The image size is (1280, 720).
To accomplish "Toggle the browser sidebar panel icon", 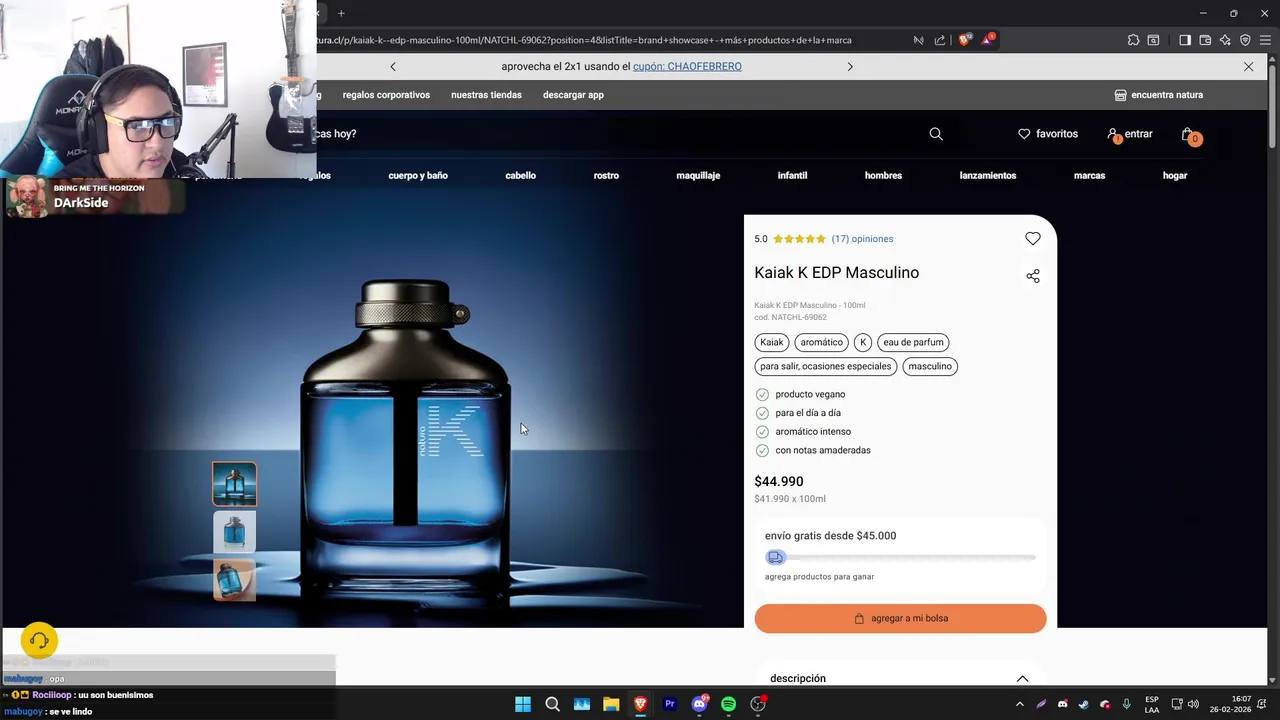I will (x=1185, y=40).
